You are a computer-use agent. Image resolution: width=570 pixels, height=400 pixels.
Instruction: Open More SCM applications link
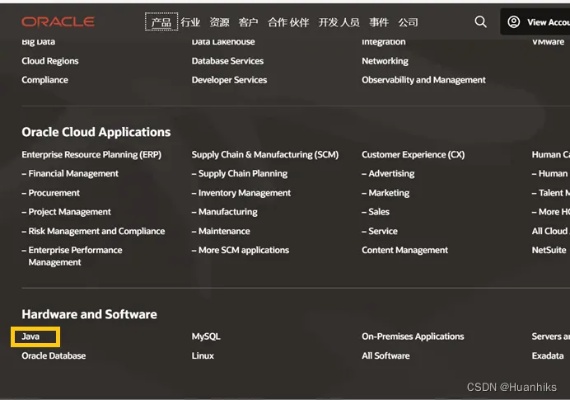(244, 250)
